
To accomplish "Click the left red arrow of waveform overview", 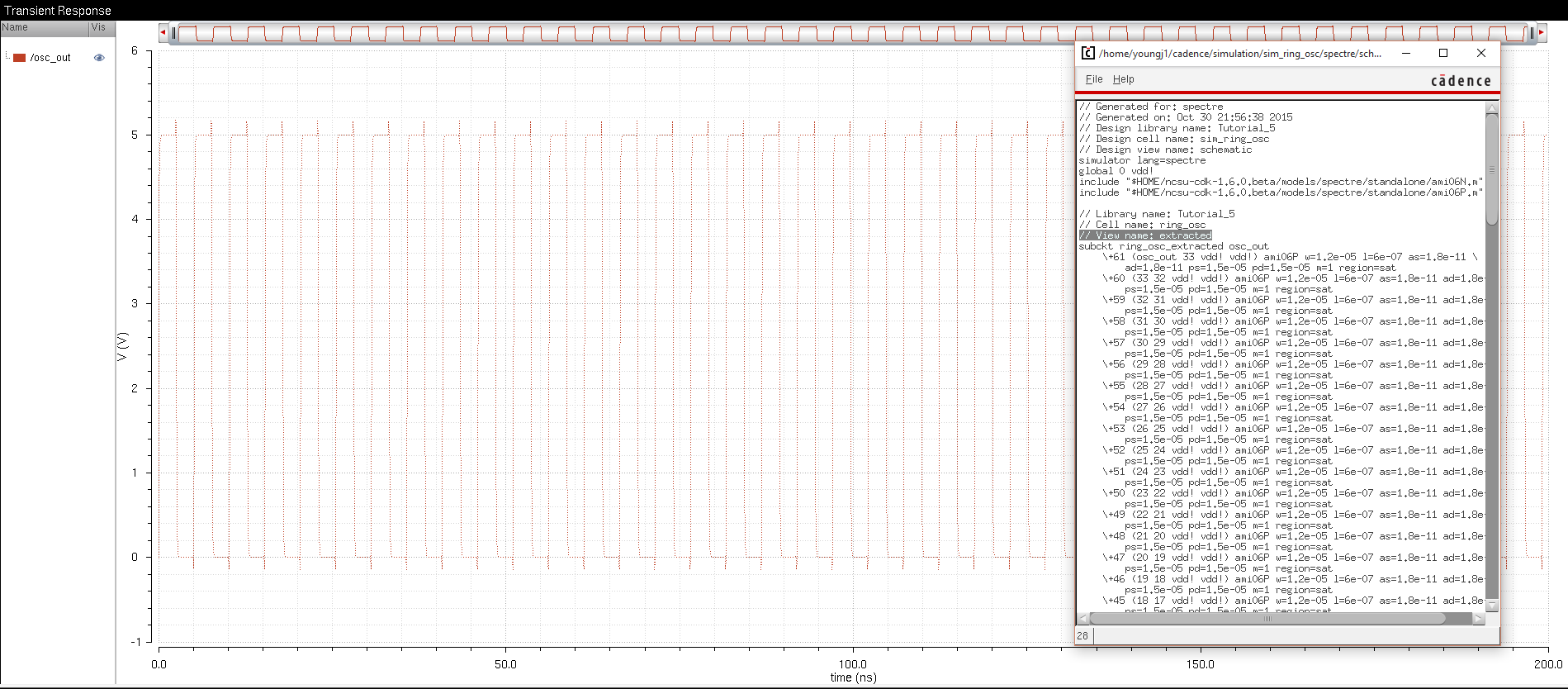I will point(163,32).
